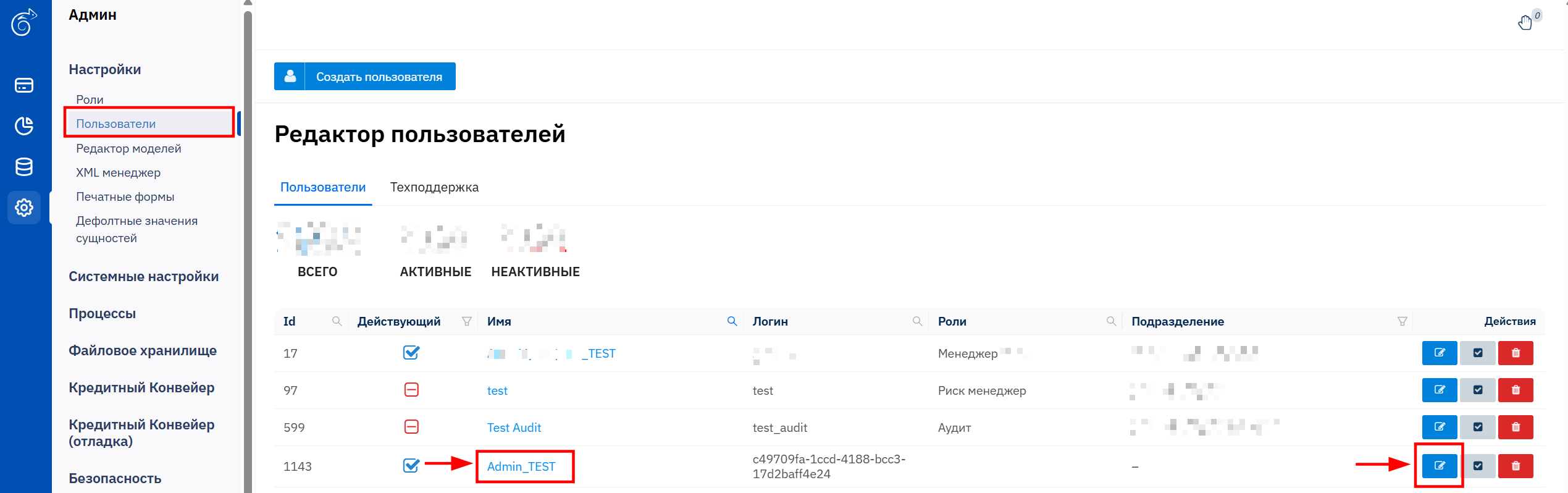Open the pie chart icon in sidebar
Screen dimensions: 1568x493
(24, 126)
